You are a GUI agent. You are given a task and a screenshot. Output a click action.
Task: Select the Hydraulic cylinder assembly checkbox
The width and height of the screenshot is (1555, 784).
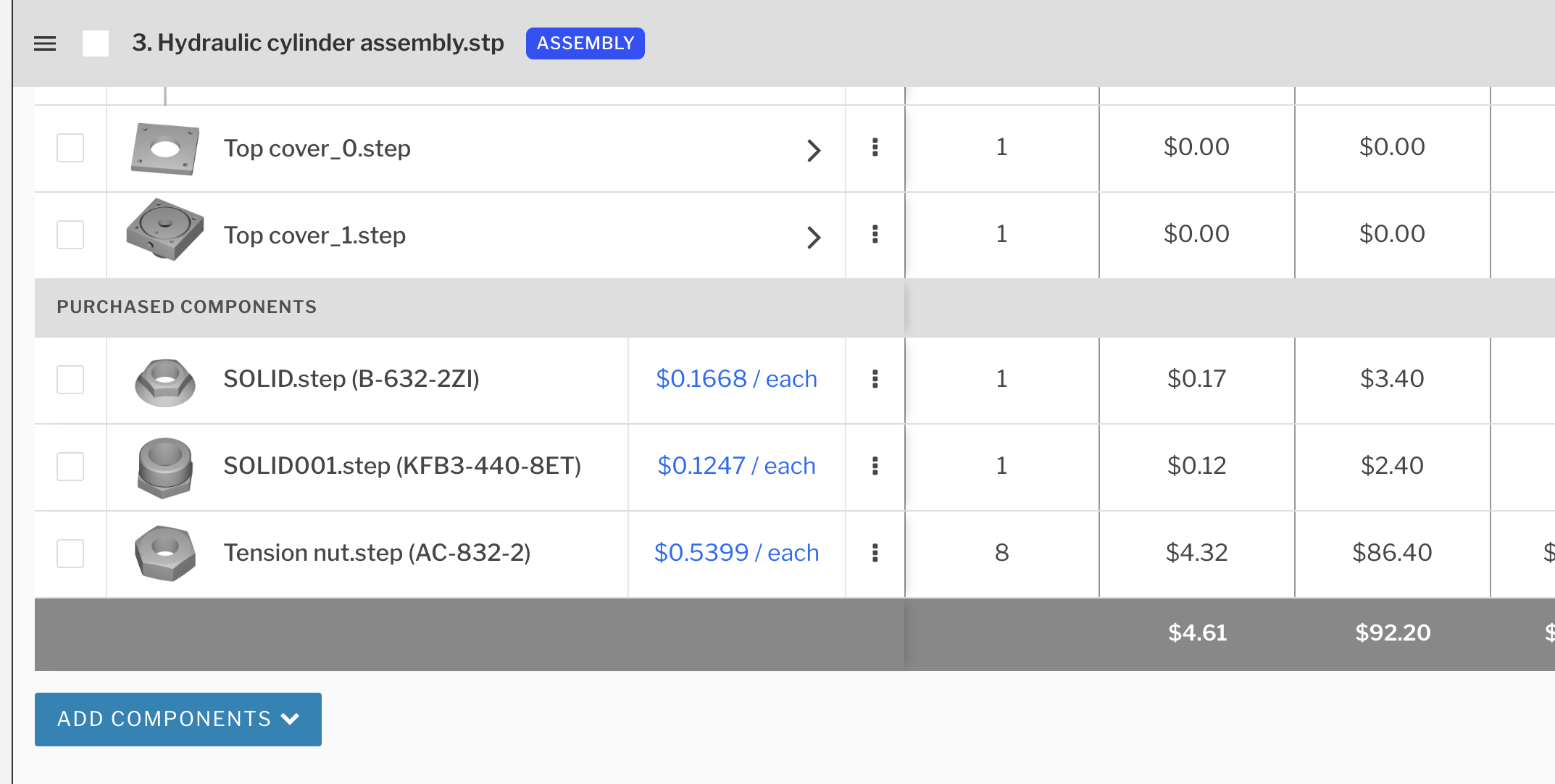(x=96, y=43)
